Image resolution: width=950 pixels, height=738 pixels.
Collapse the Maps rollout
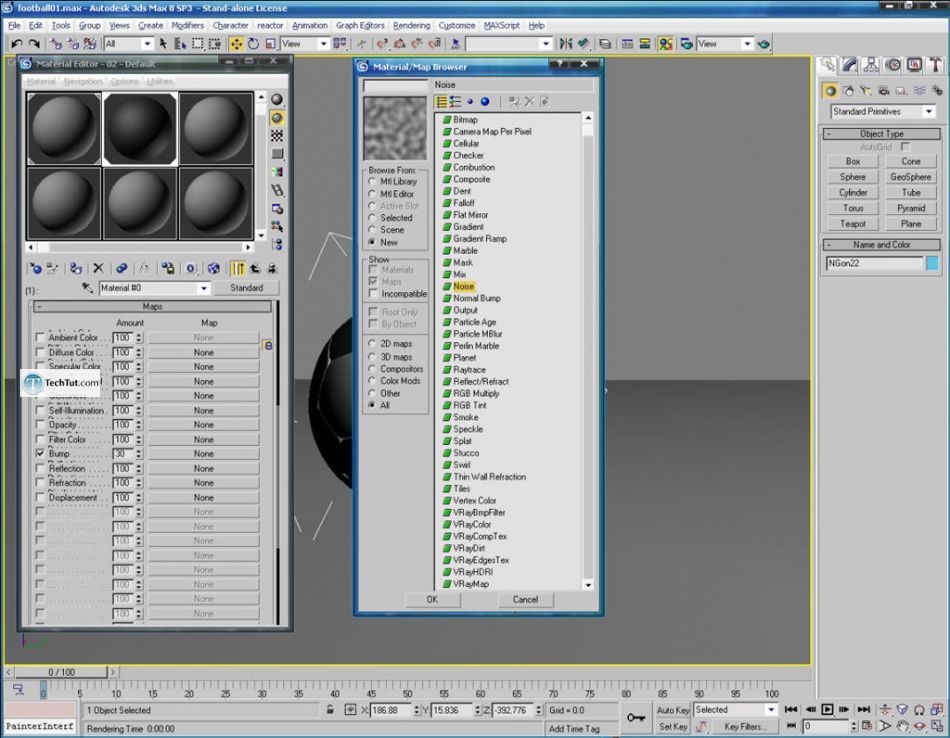[x=152, y=307]
